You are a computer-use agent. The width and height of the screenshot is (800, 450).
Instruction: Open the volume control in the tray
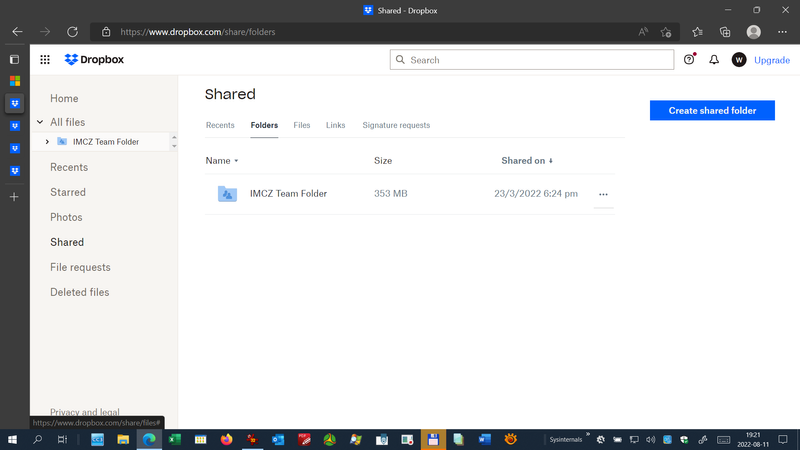[651, 439]
